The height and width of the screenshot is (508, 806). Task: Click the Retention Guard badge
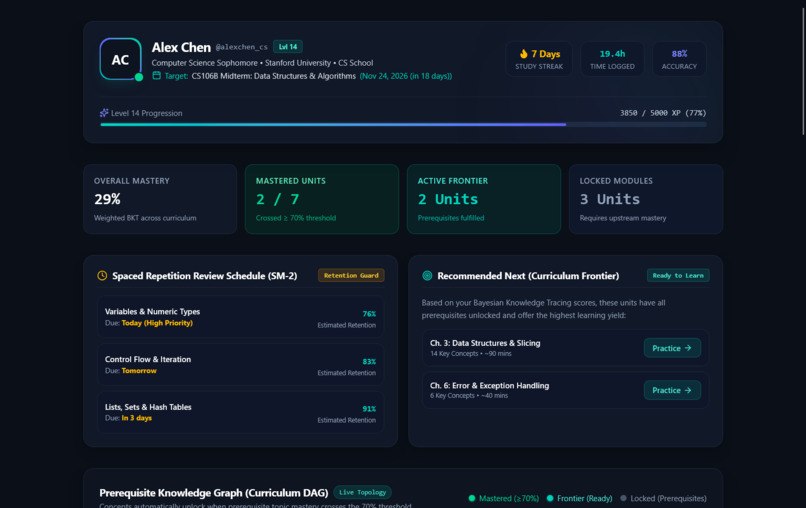pos(351,276)
